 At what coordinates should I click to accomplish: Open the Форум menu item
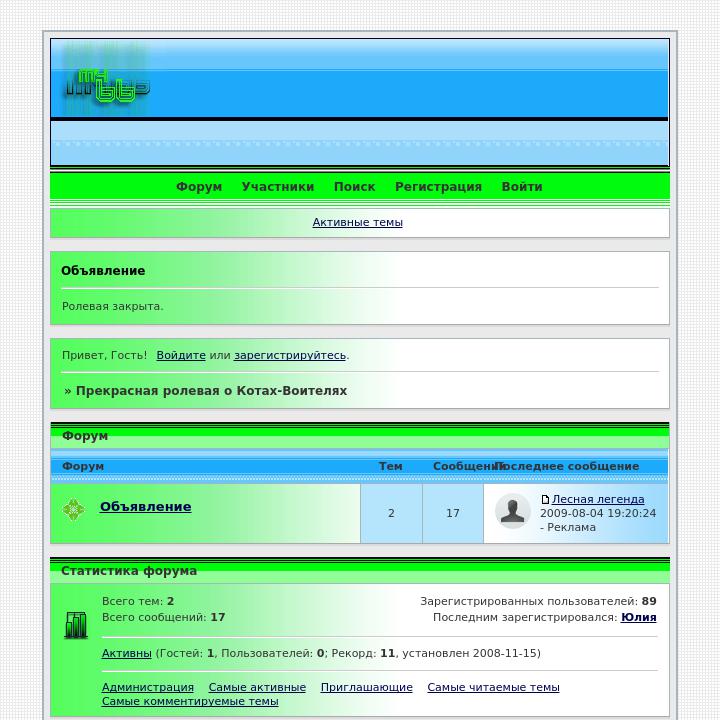(x=199, y=186)
